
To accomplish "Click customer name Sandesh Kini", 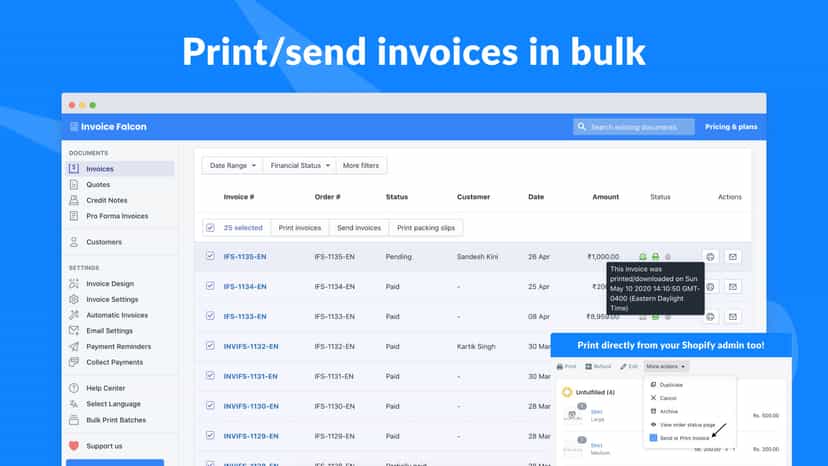I will (x=477, y=257).
